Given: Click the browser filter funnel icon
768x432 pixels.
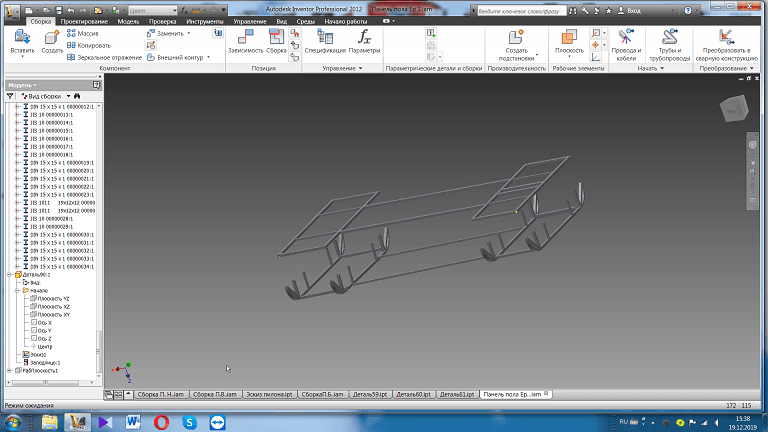Looking at the screenshot, I should 10,96.
